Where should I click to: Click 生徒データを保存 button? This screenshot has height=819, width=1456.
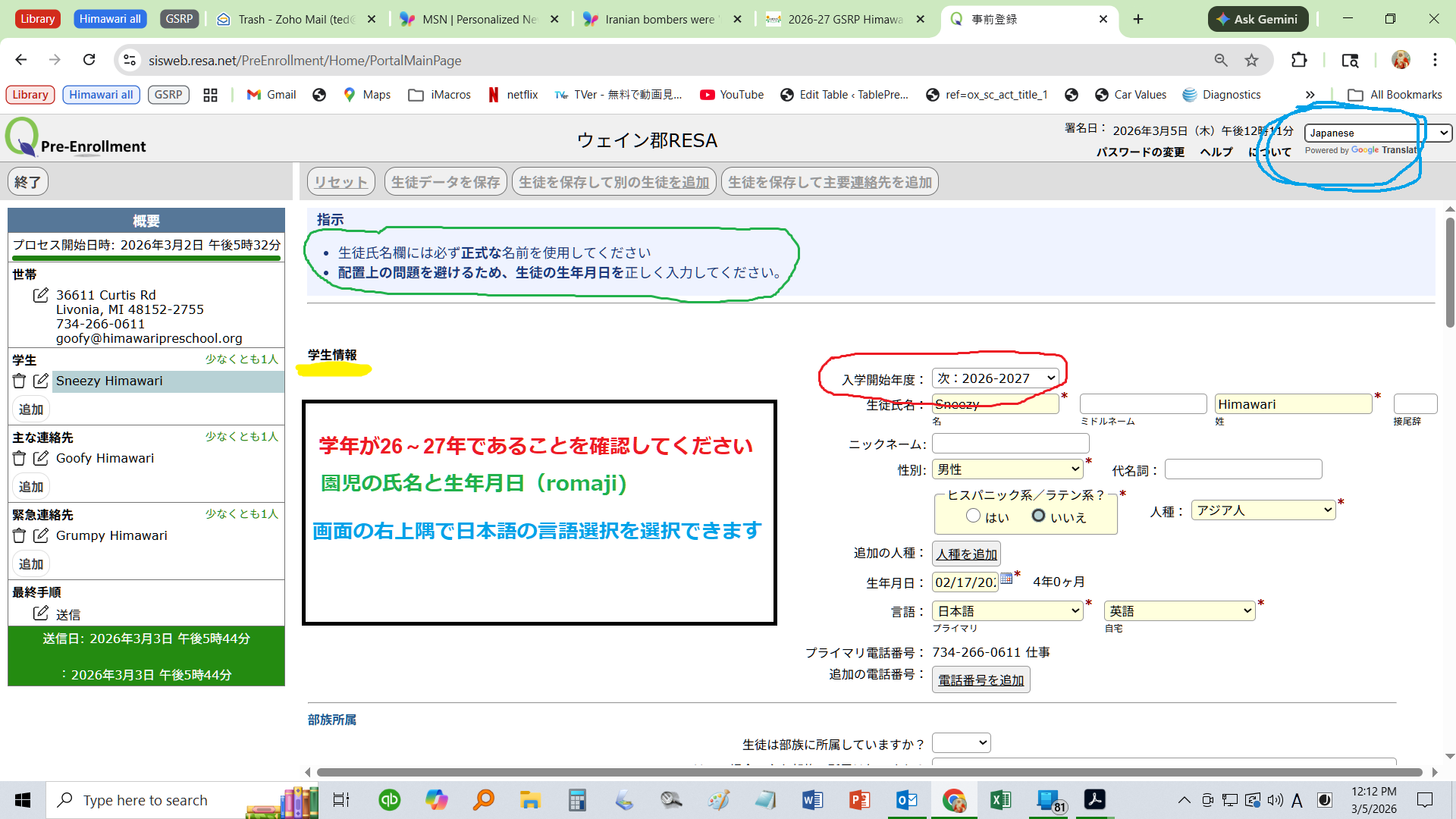(445, 182)
